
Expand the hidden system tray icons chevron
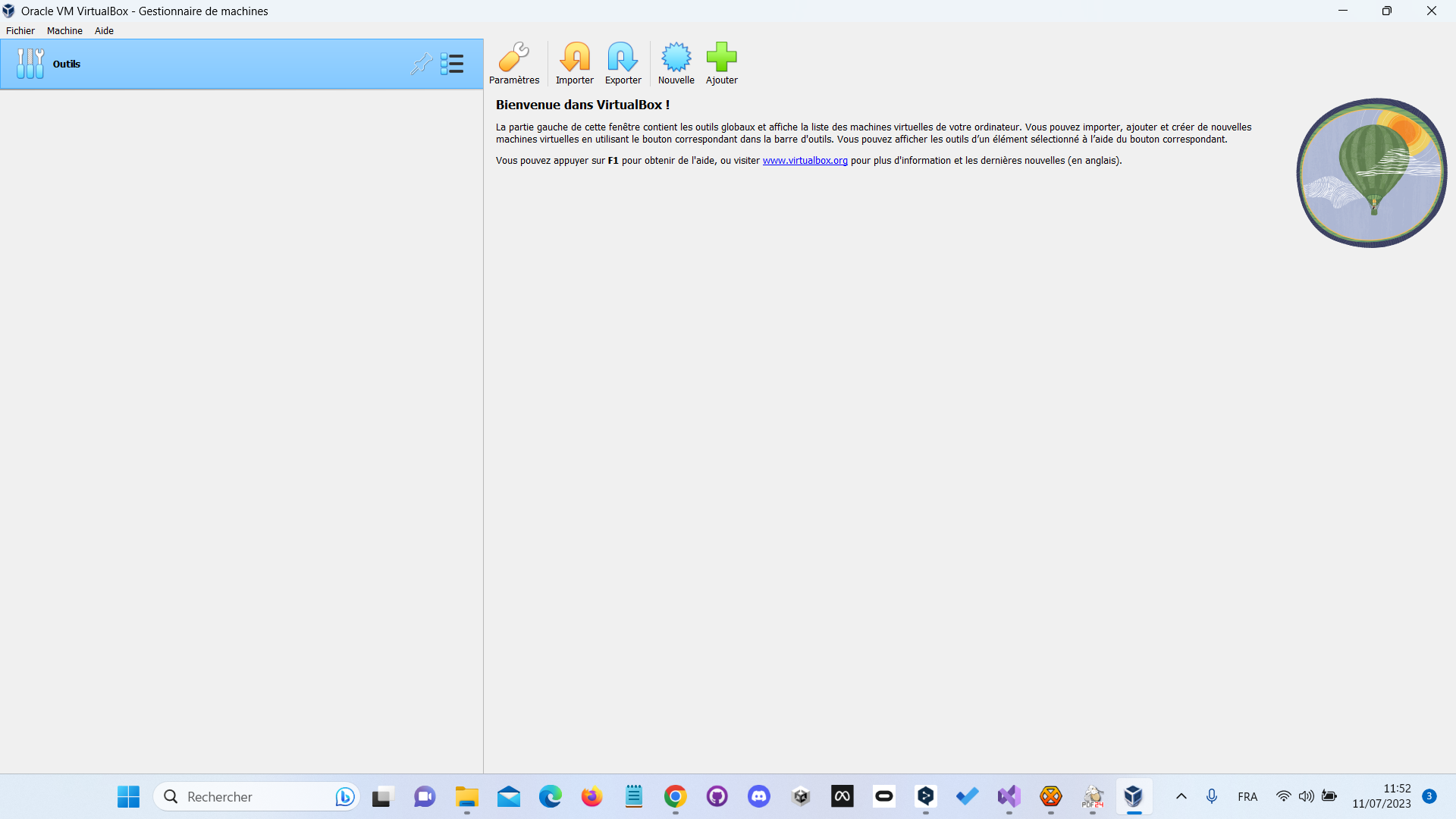(1181, 796)
